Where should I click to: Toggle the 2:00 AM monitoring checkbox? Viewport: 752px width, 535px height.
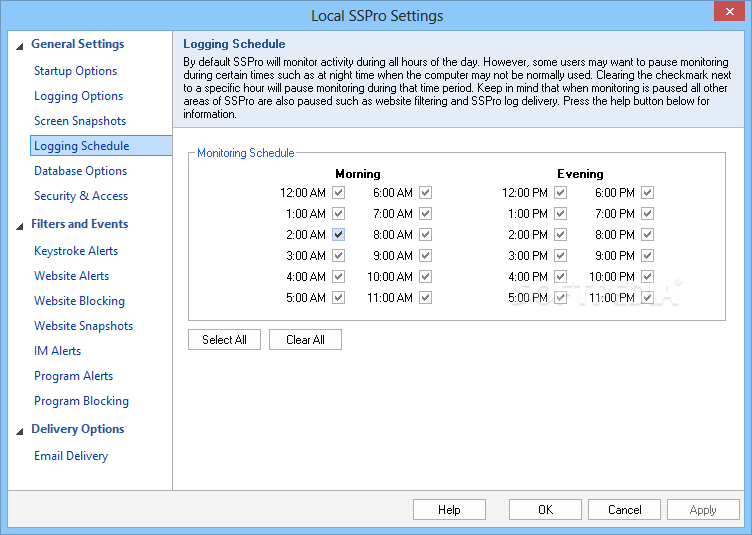(339, 234)
